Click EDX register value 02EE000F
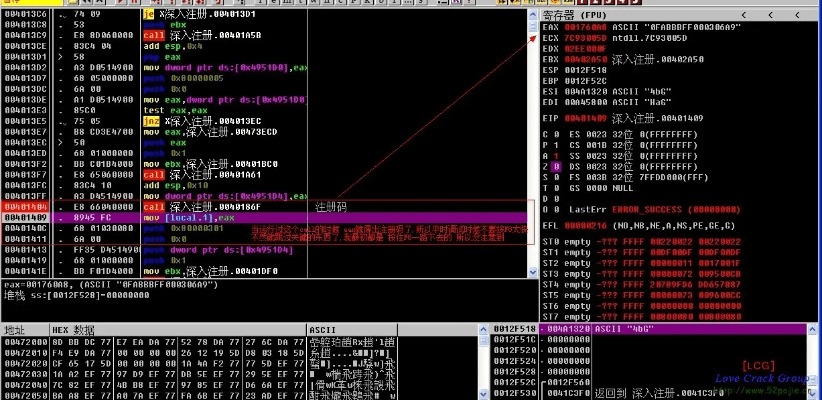 point(585,48)
